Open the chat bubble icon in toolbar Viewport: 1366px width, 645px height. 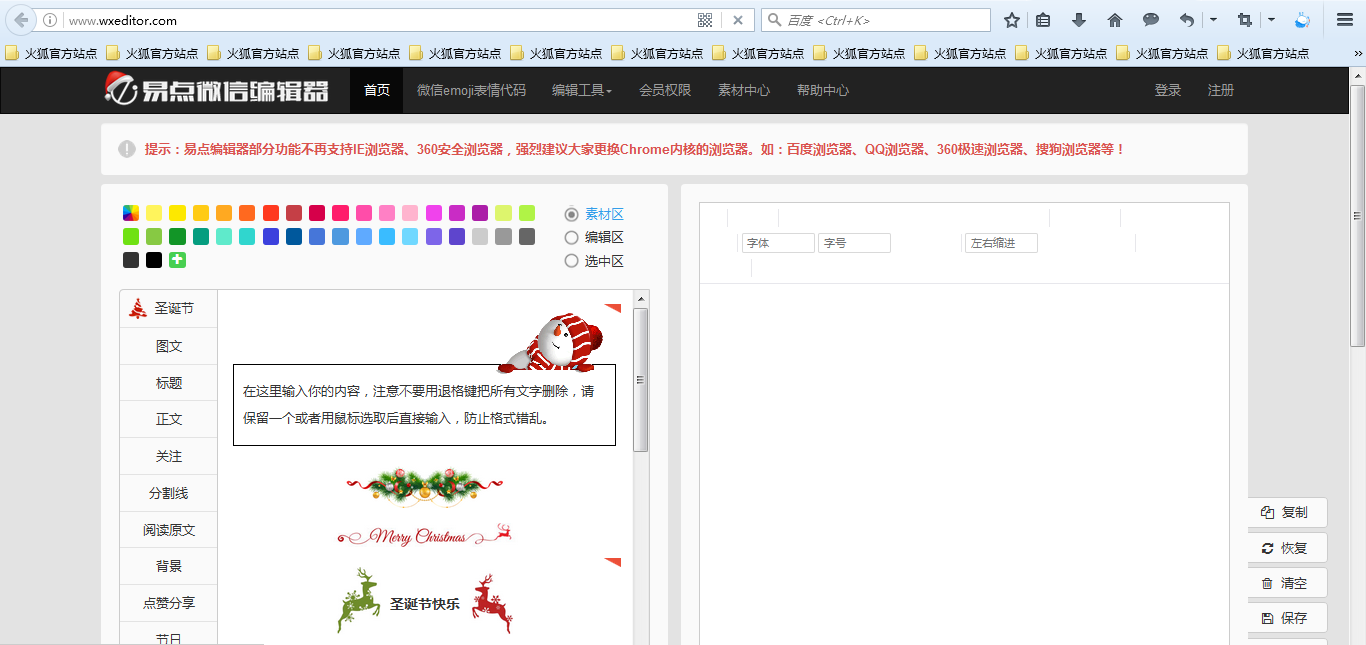point(1151,20)
